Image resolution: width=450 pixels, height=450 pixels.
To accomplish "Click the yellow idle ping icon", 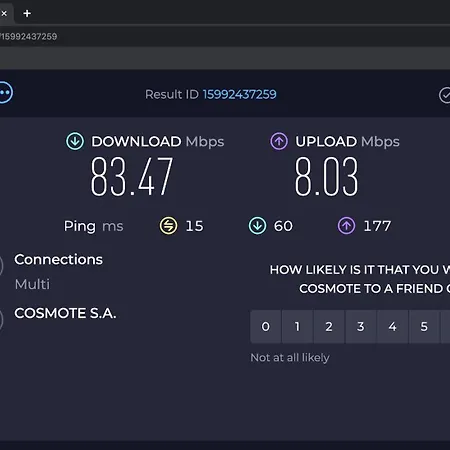I will click(x=168, y=226).
